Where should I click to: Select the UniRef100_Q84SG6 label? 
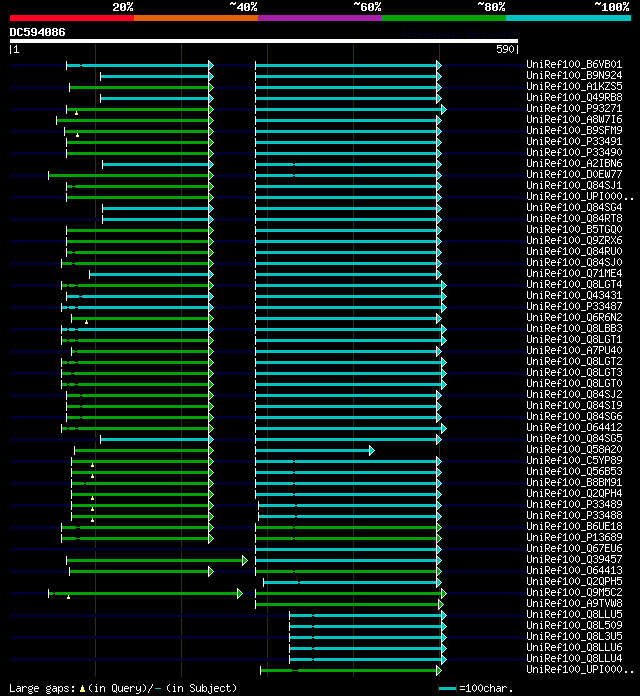[x=574, y=416]
